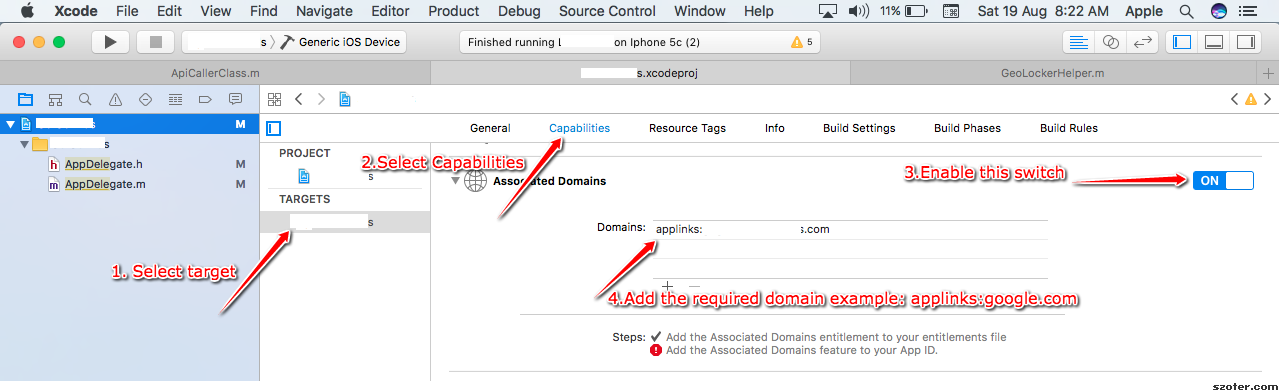
Task: Click project file icon in jump bar
Action: 345,99
